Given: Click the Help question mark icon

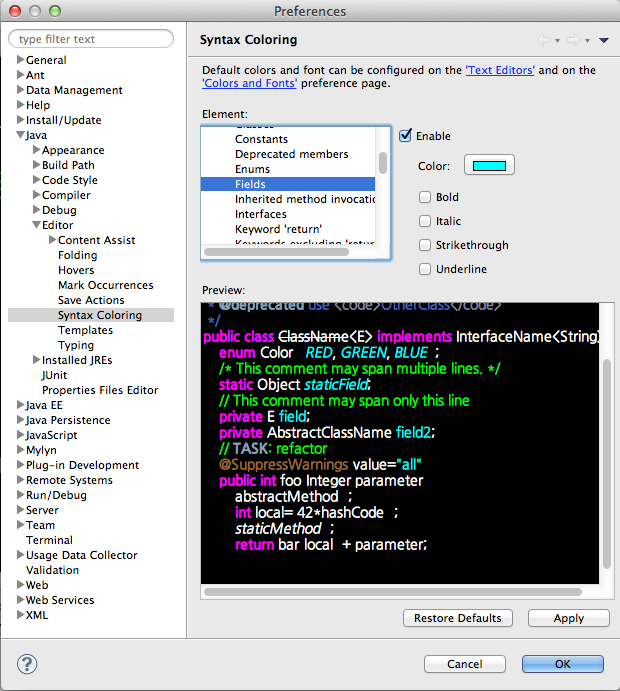Looking at the screenshot, I should pos(27,664).
